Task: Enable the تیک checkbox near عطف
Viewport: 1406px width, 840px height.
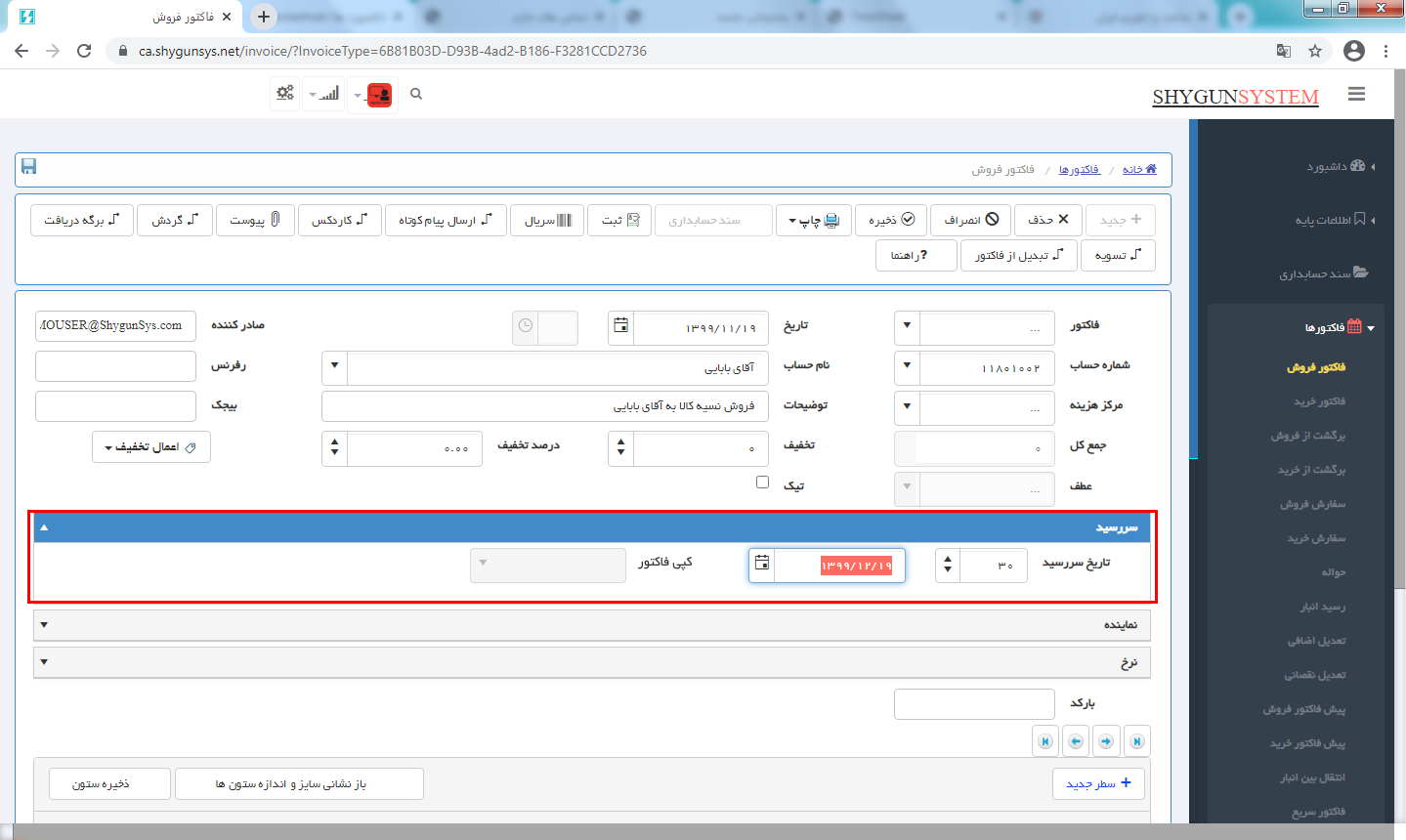Action: [x=762, y=482]
